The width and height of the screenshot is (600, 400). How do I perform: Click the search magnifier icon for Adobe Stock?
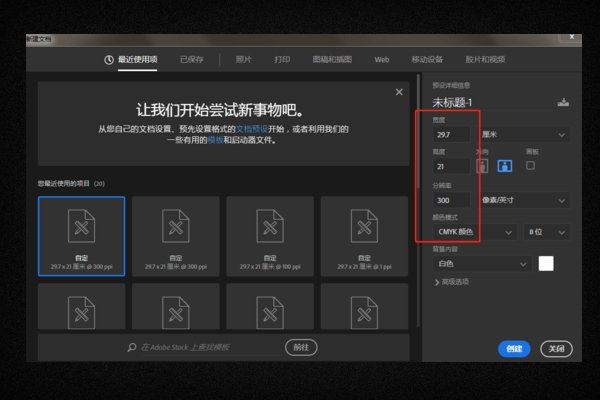[x=132, y=347]
